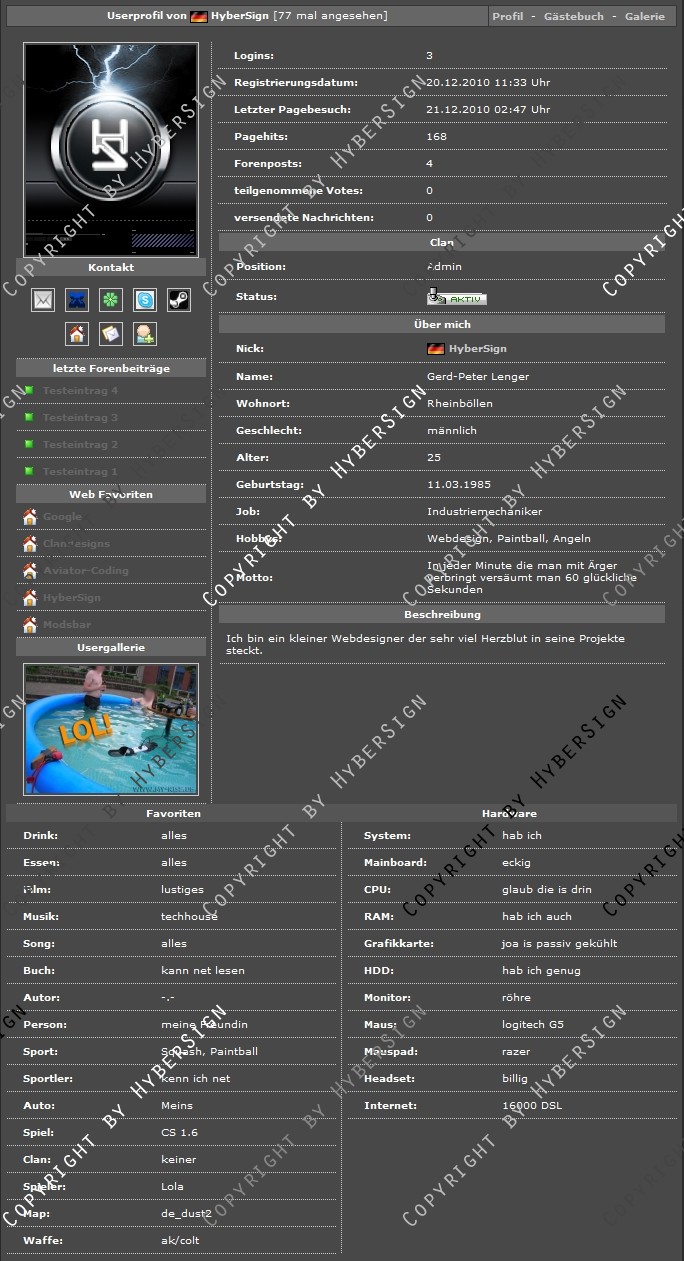Click the Job value Industriemechaniker
Viewport: 684px width, 1261px height.
(x=485, y=511)
